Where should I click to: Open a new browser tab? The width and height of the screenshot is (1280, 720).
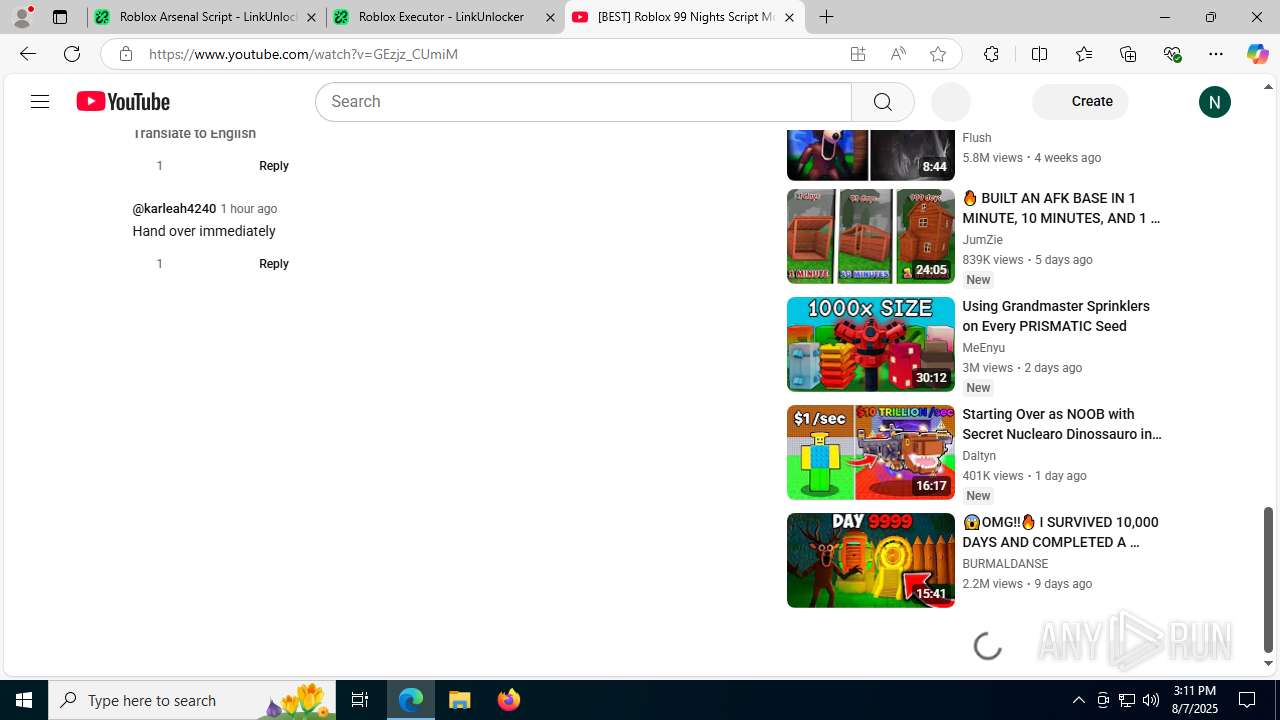click(826, 17)
